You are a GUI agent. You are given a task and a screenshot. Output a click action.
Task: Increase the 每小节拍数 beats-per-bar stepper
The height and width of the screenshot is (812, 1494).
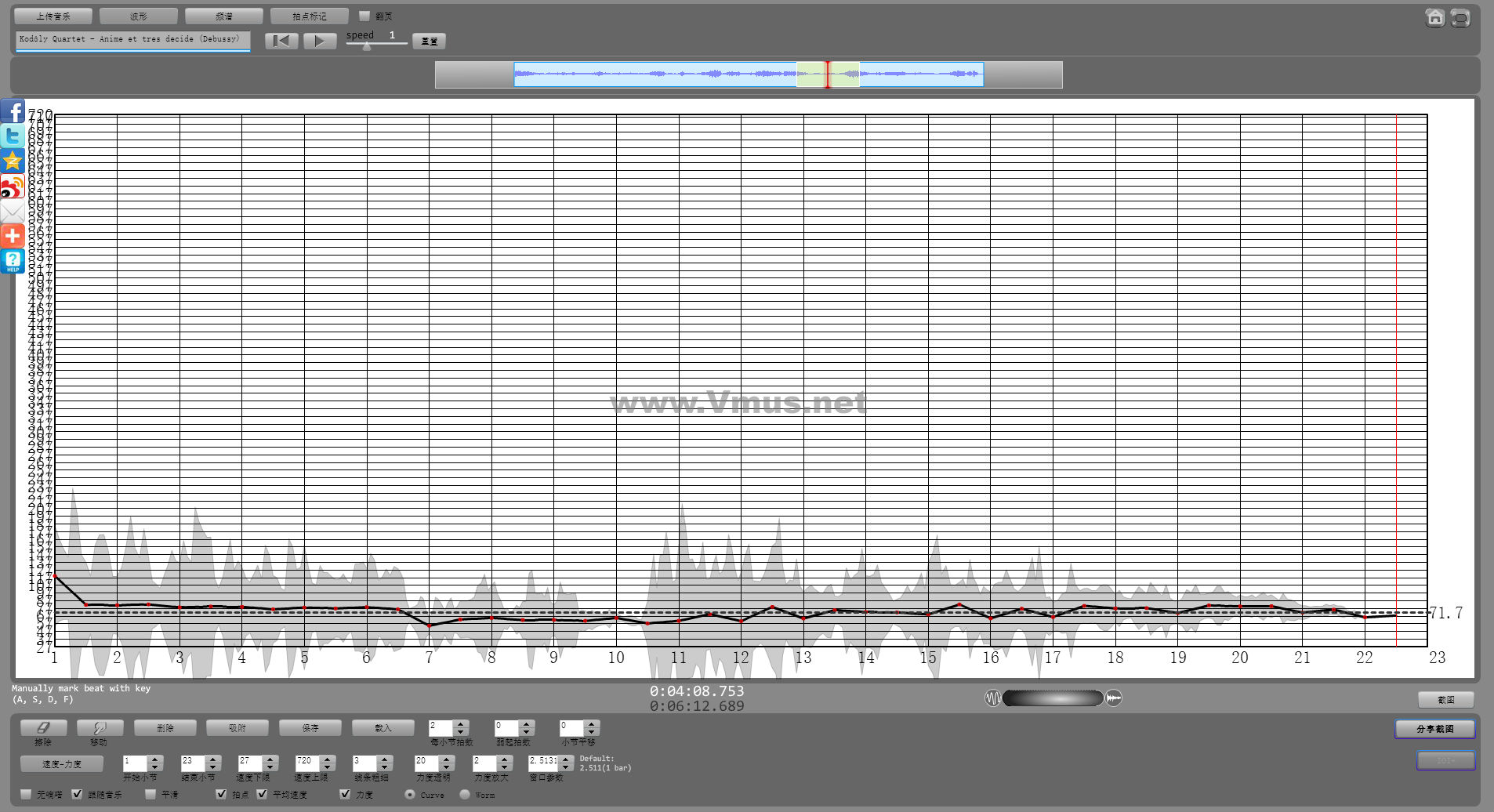click(x=461, y=724)
